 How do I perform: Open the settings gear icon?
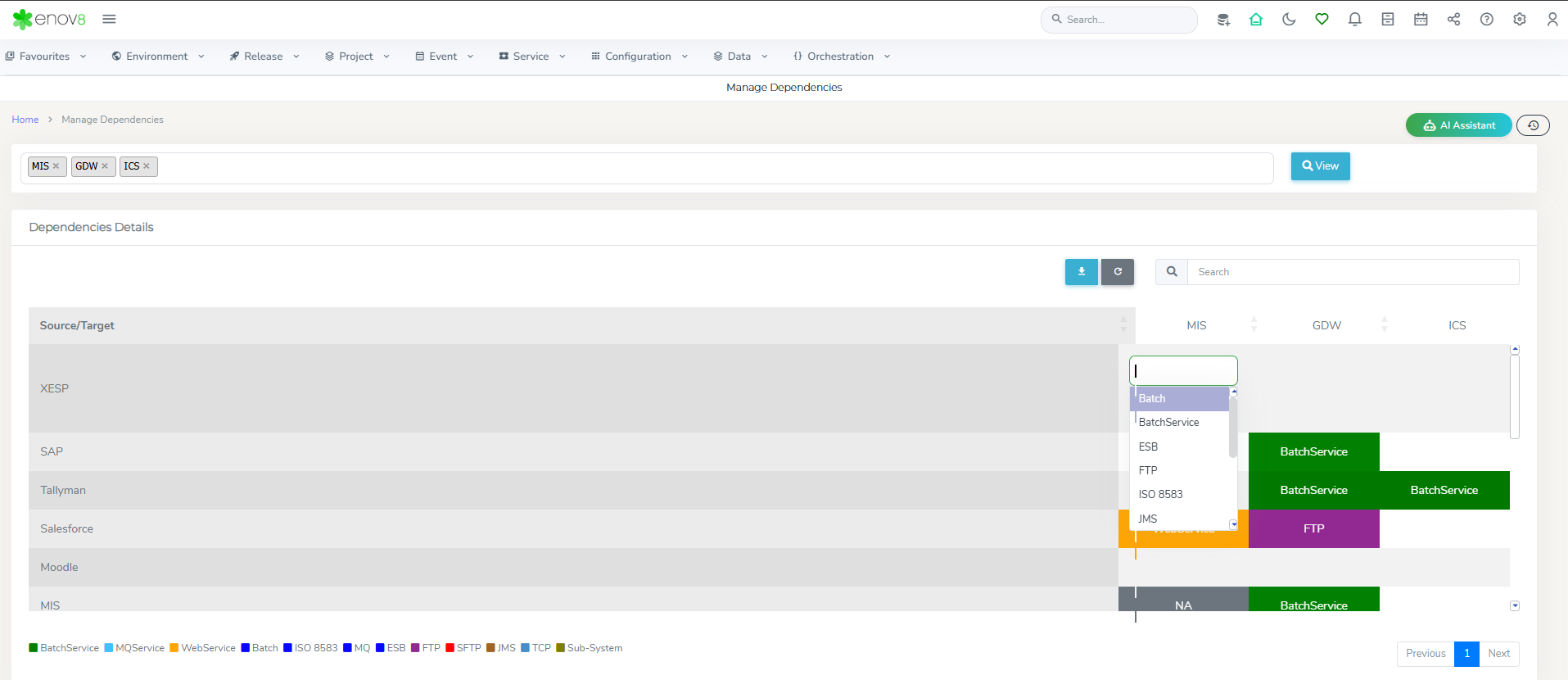pyautogui.click(x=1519, y=20)
